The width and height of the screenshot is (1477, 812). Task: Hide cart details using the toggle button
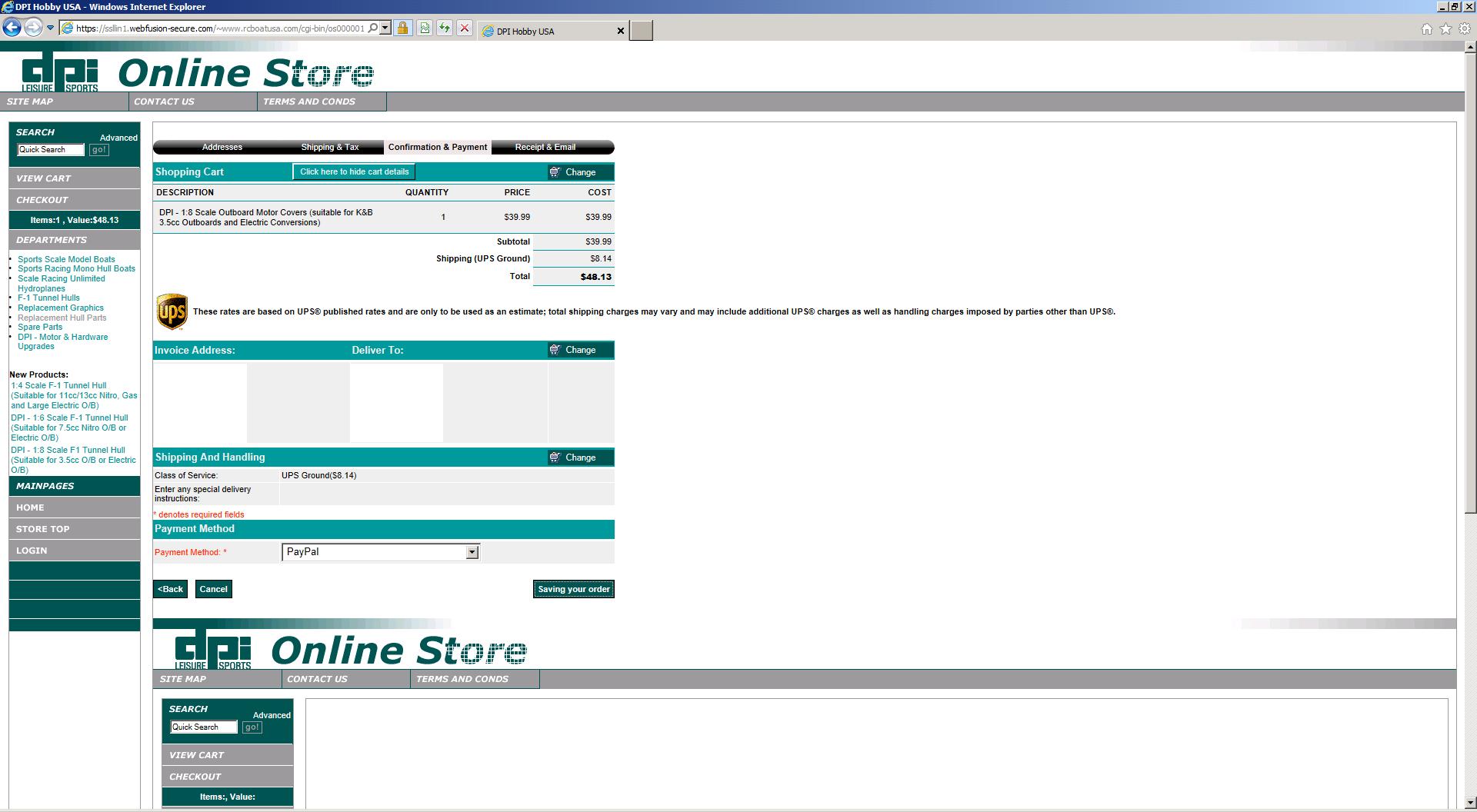point(354,171)
